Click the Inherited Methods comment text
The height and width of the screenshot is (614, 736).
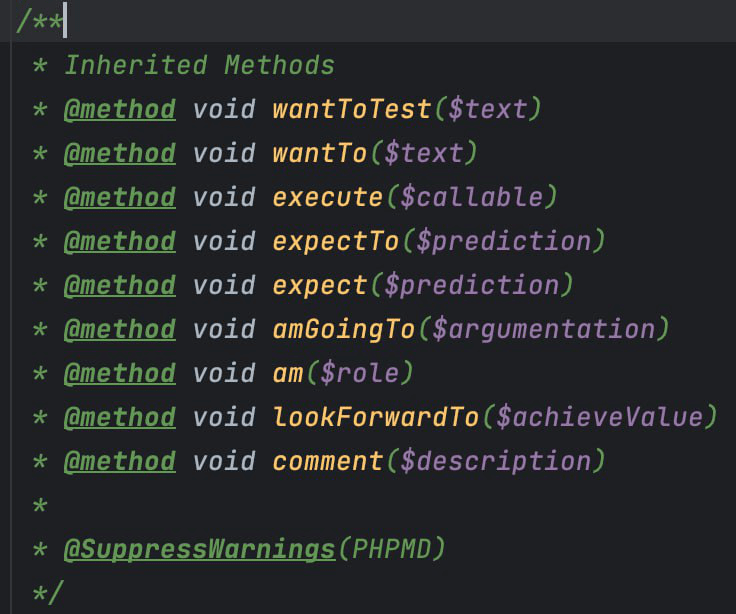pyautogui.click(x=199, y=66)
